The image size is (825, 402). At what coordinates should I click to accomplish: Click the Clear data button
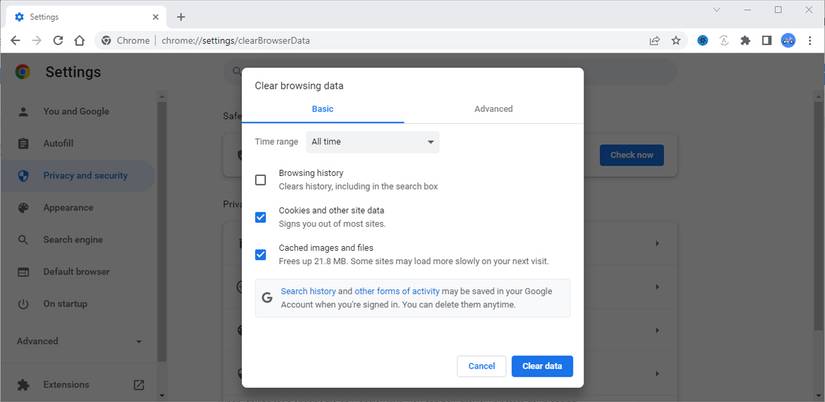point(541,366)
